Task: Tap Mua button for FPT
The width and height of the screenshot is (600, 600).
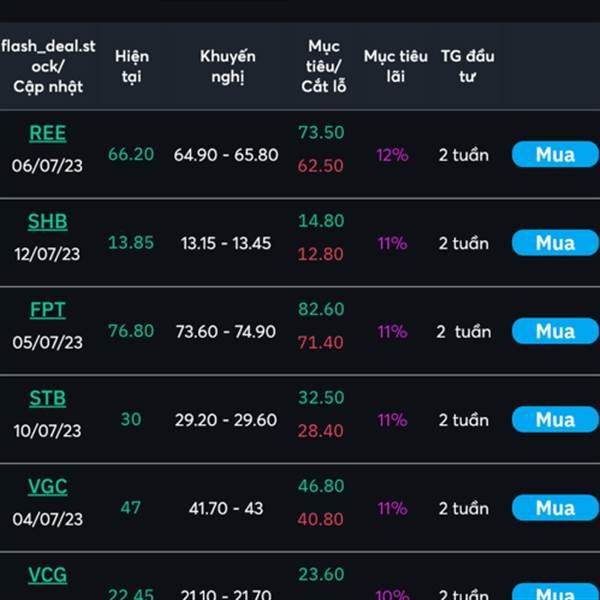Action: coord(555,331)
